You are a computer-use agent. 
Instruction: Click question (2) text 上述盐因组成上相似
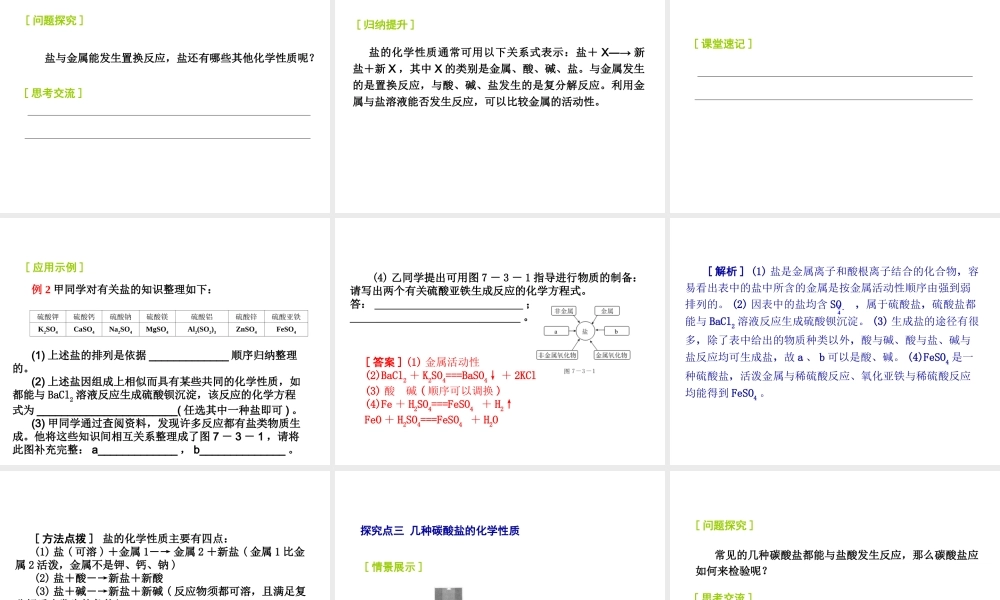pos(156,395)
